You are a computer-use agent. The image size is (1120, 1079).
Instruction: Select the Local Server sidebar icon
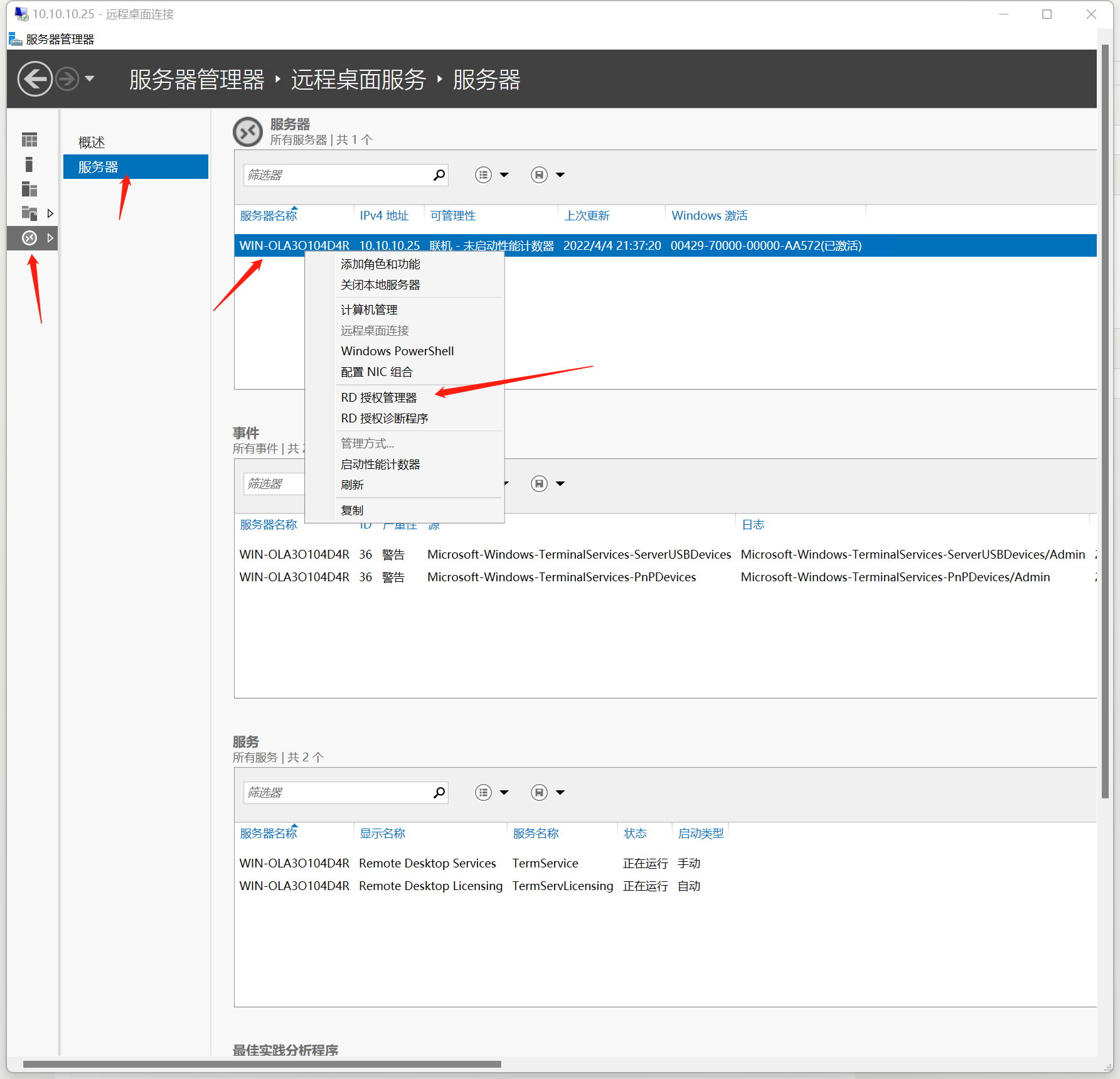click(29, 164)
